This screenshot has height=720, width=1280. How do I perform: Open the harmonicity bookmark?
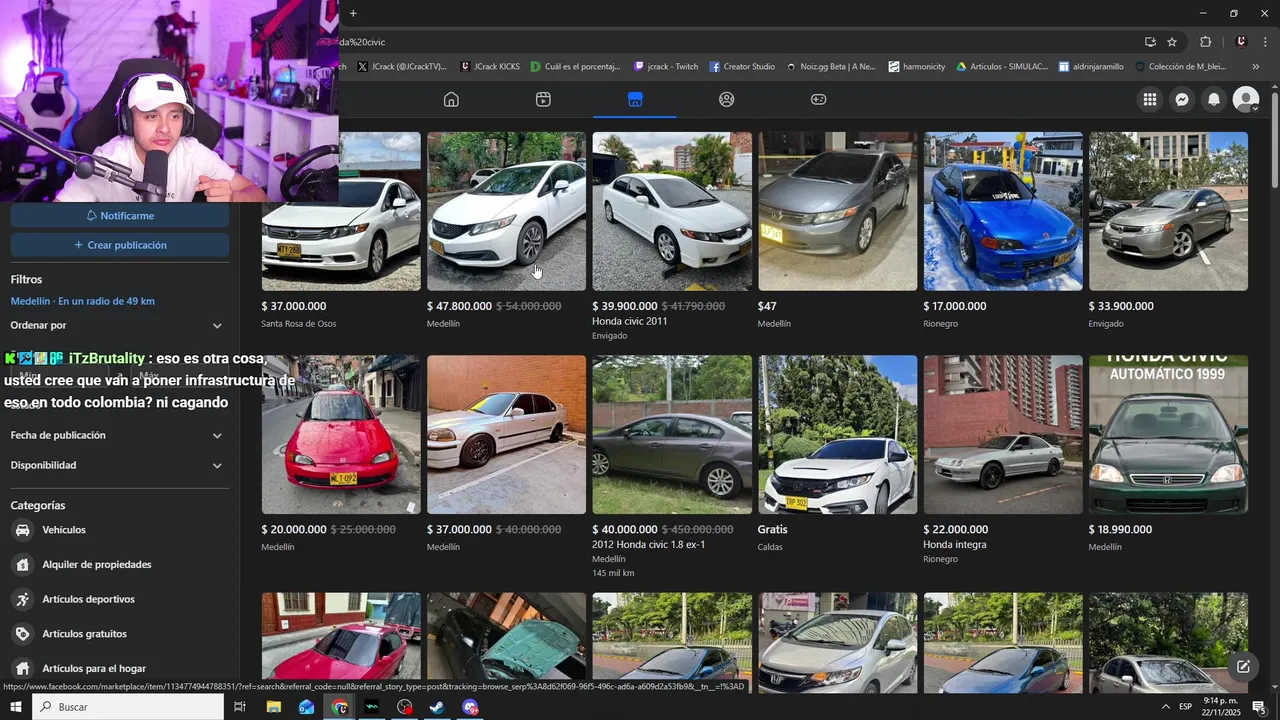[916, 67]
